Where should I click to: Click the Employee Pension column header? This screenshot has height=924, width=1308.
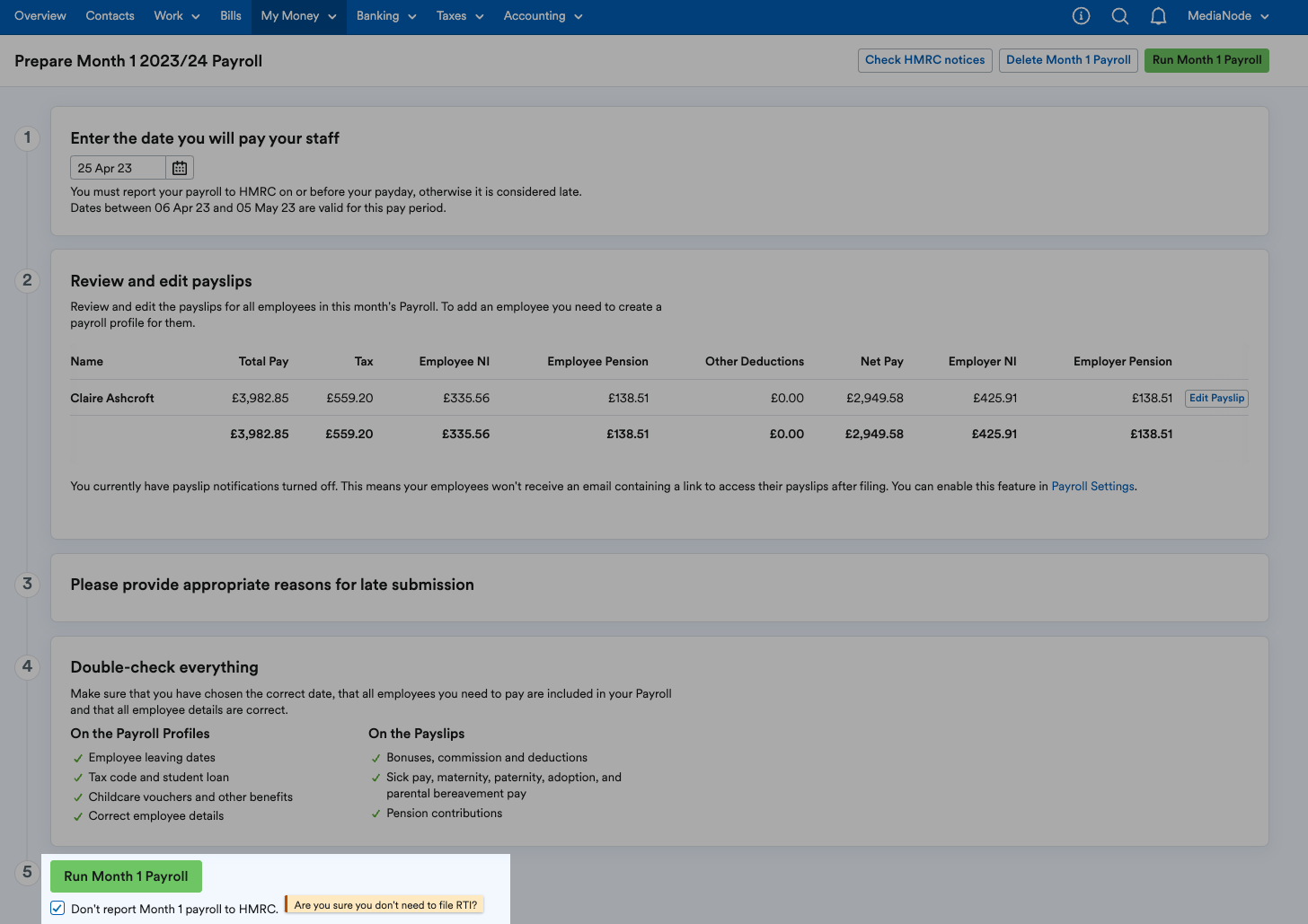[x=597, y=361]
